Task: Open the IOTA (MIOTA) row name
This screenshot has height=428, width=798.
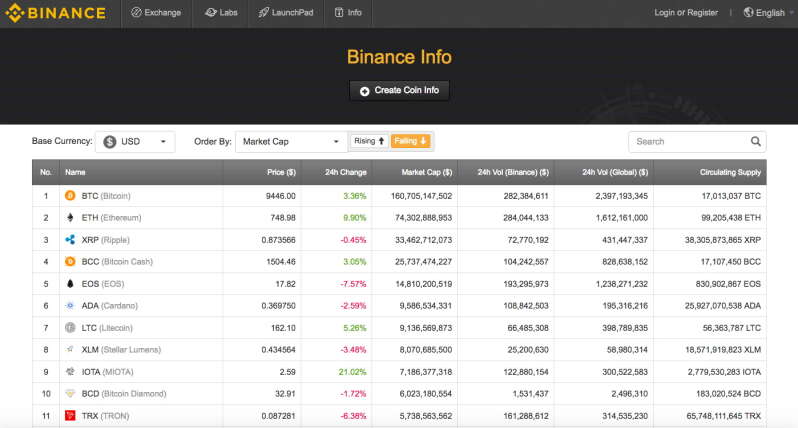Action: (x=107, y=372)
